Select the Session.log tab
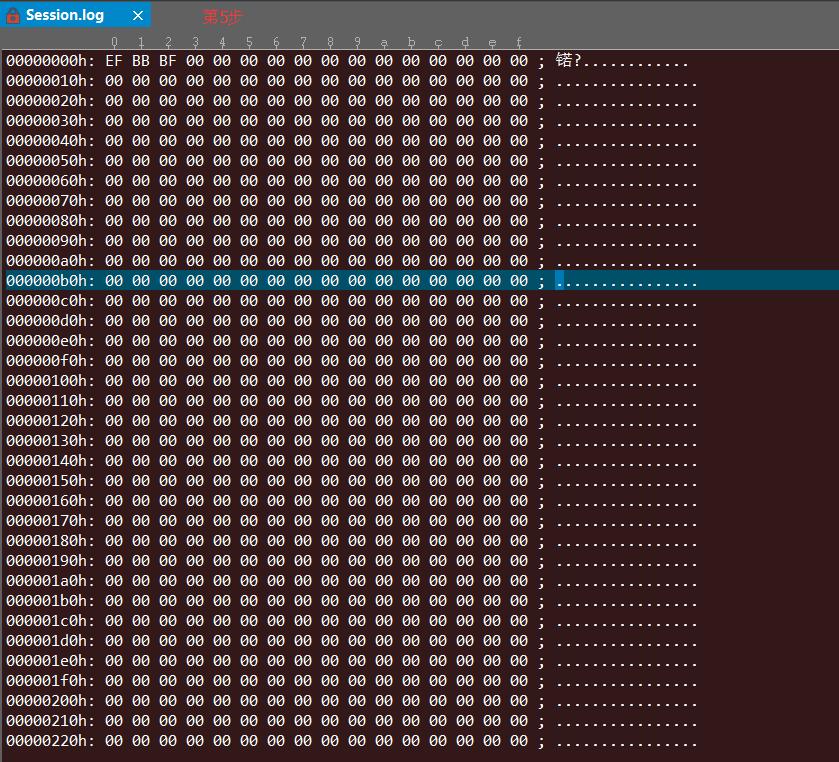839x762 pixels. (x=75, y=15)
